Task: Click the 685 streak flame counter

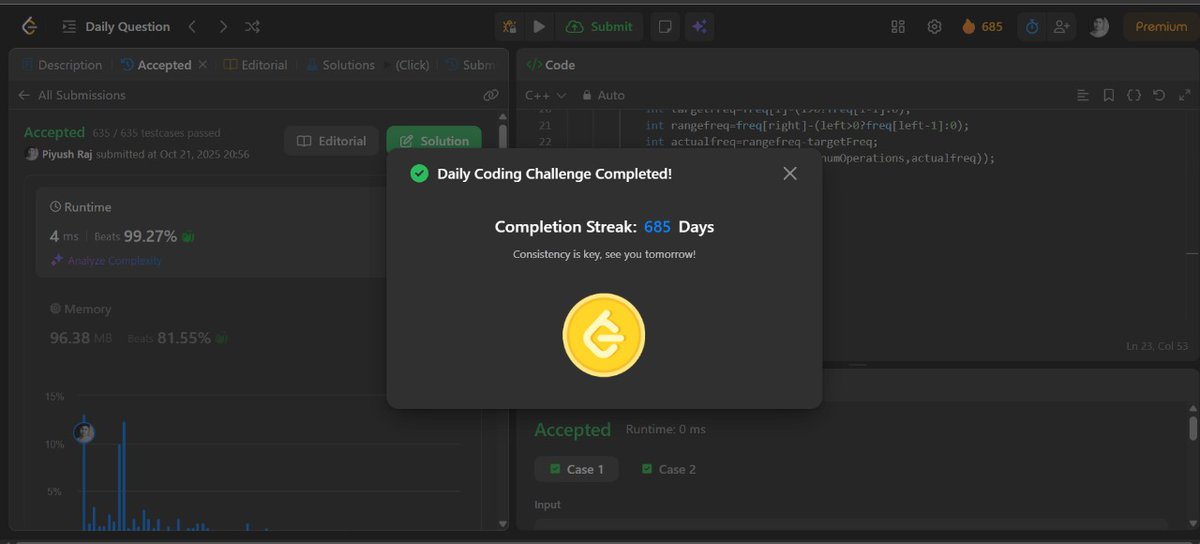Action: coord(982,27)
